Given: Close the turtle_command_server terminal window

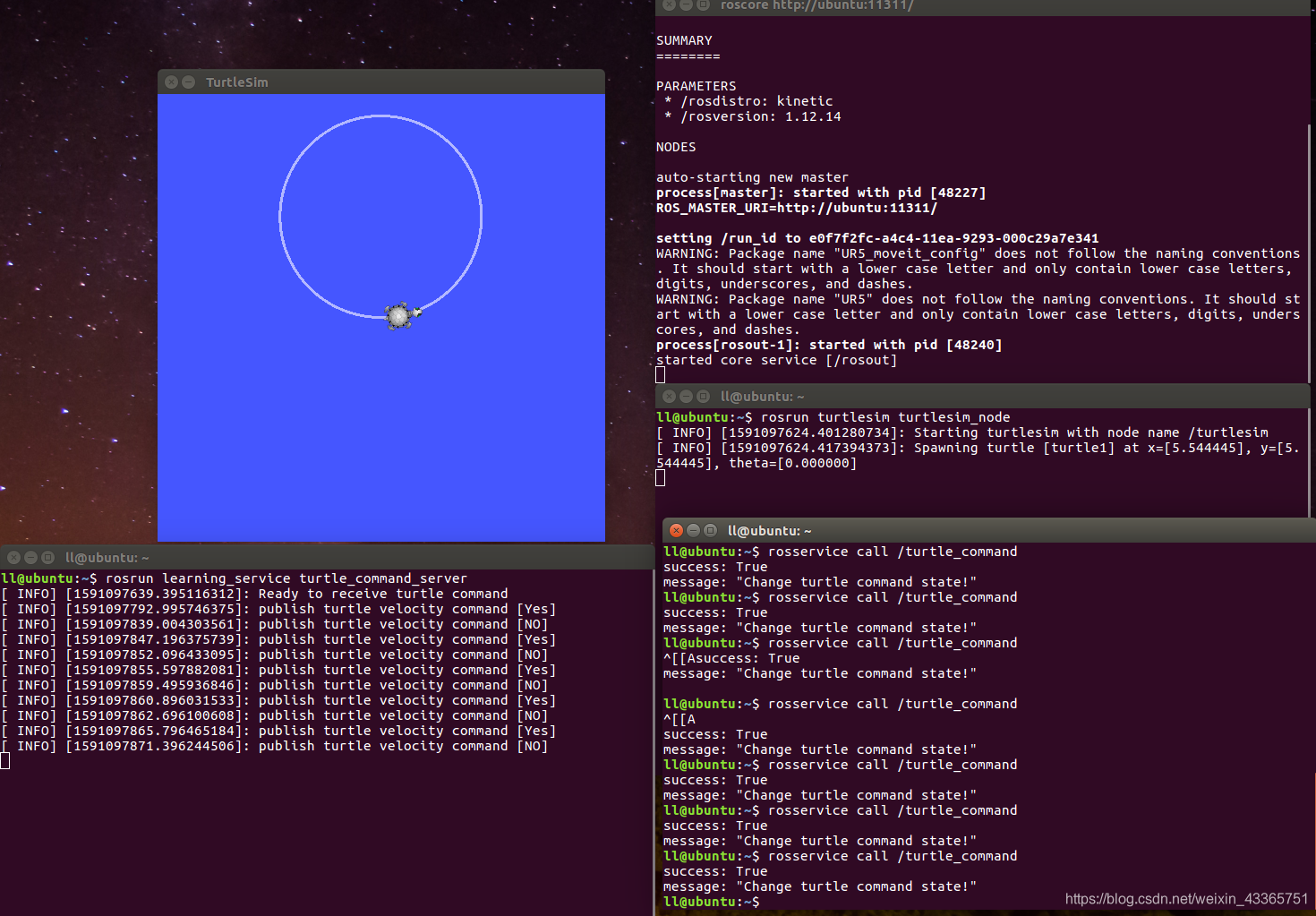Looking at the screenshot, I should [x=13, y=558].
